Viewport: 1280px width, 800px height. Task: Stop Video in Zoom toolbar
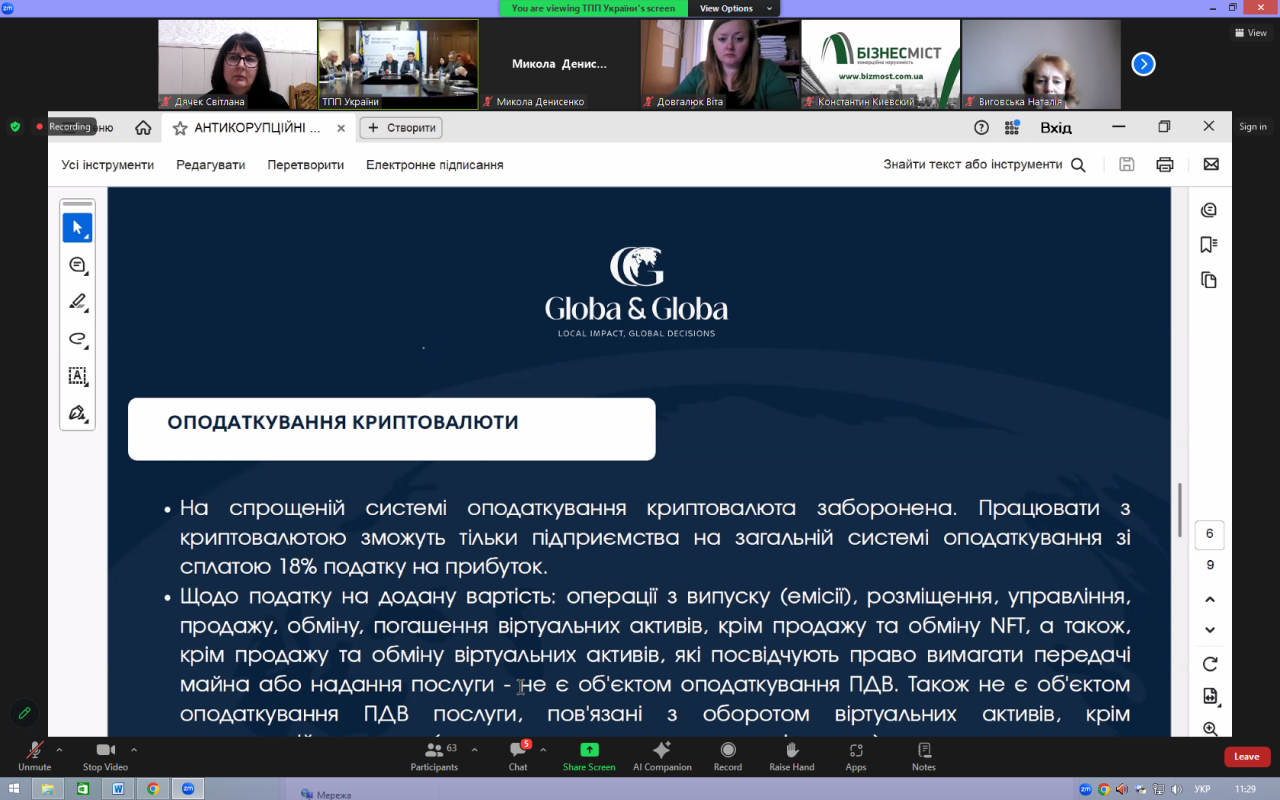click(x=105, y=755)
